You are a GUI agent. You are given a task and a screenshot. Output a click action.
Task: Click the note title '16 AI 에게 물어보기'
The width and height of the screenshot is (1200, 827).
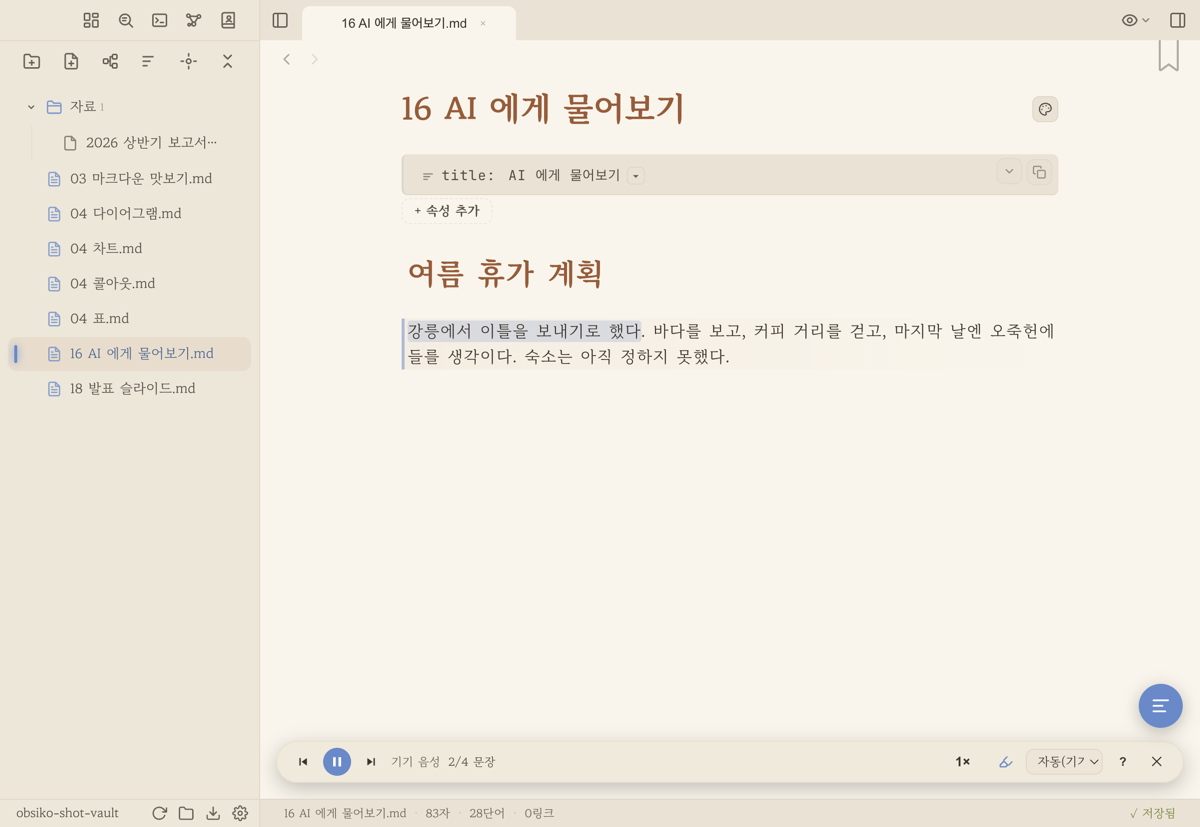pyautogui.click(x=543, y=108)
